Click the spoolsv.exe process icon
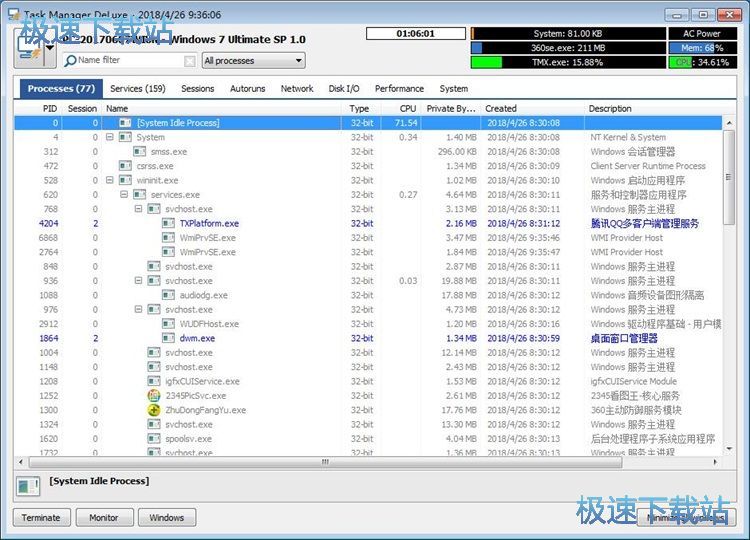The height and width of the screenshot is (540, 750). 154,439
